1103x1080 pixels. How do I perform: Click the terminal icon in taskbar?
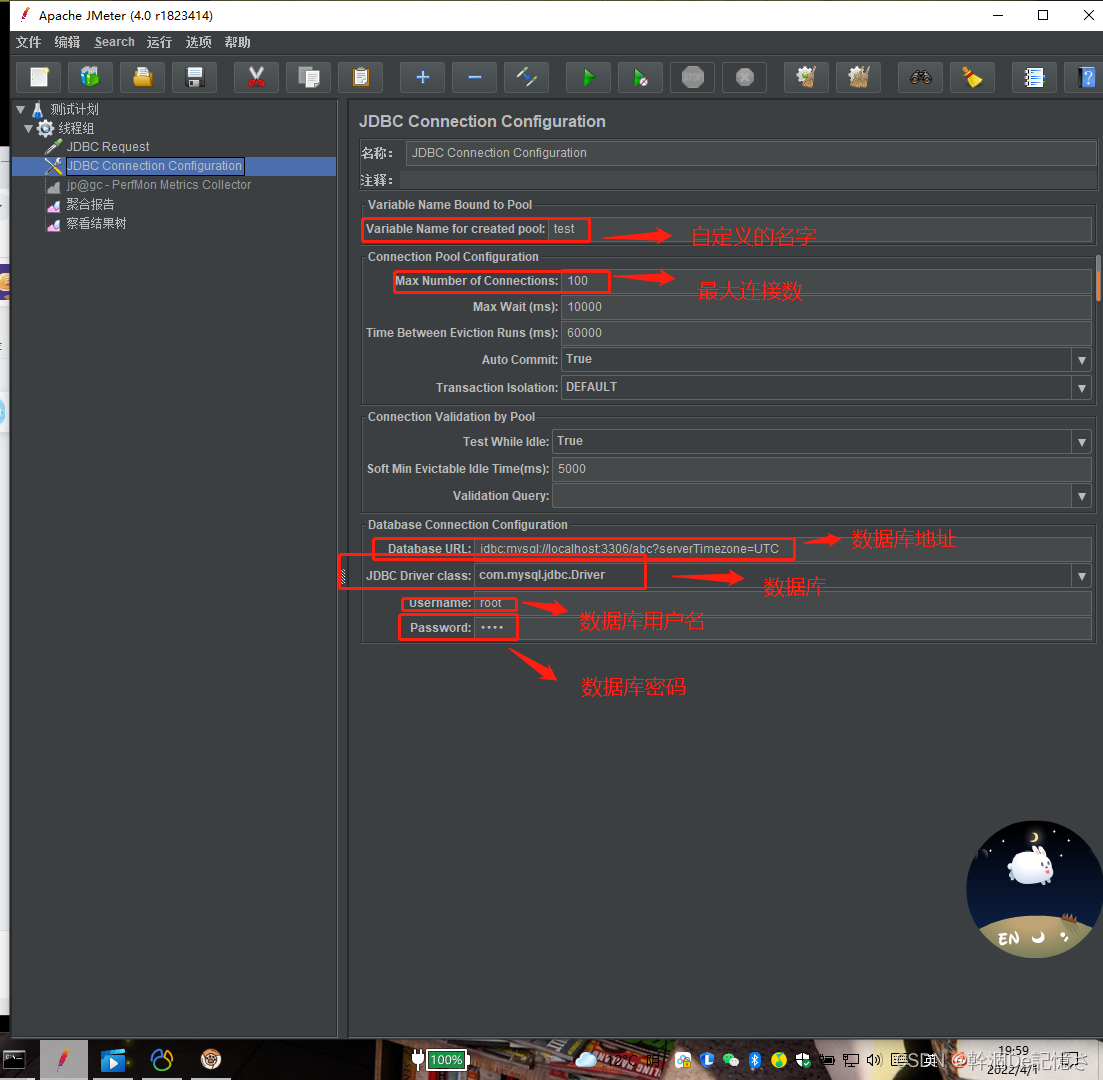pyautogui.click(x=14, y=1060)
